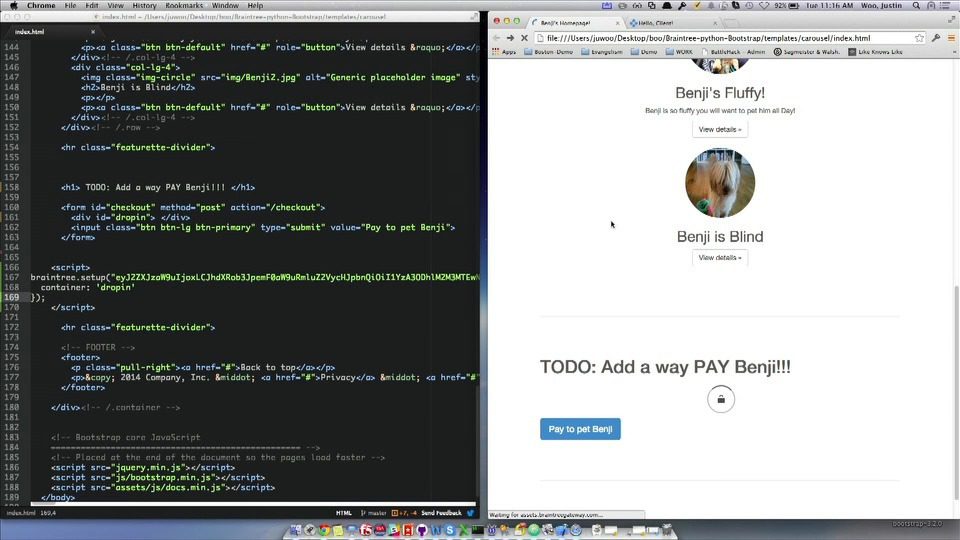Open the Chrome hamburger menu
Screen dimensions: 960x540
click(951, 38)
